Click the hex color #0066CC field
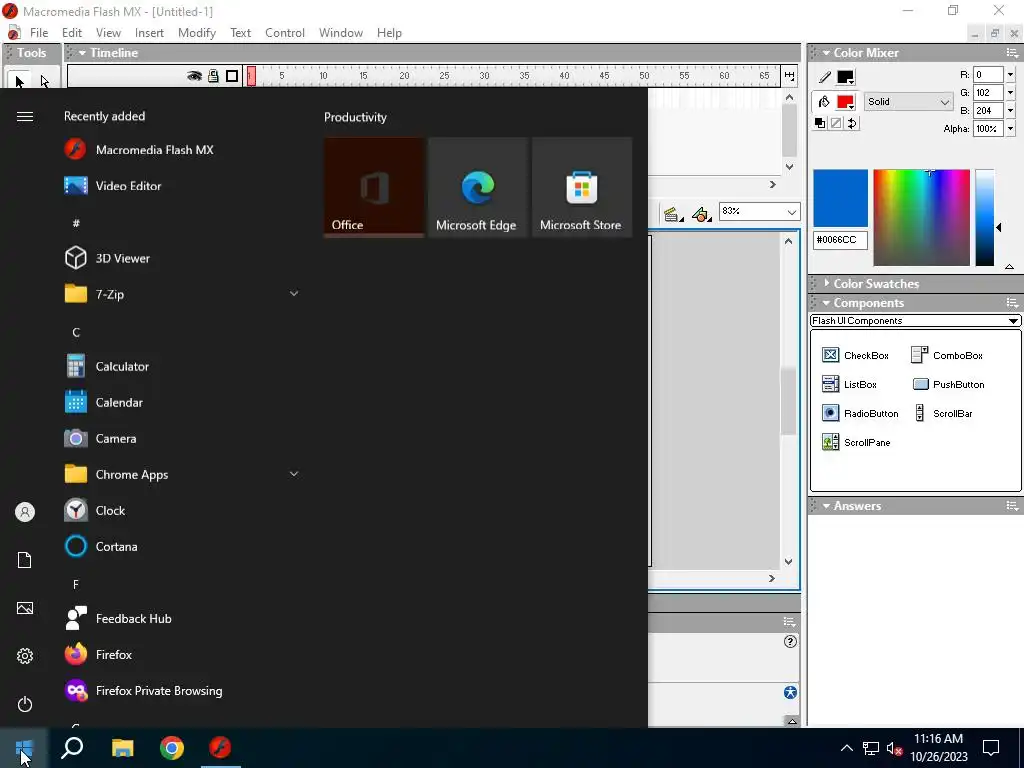This screenshot has width=1024, height=768. [840, 240]
